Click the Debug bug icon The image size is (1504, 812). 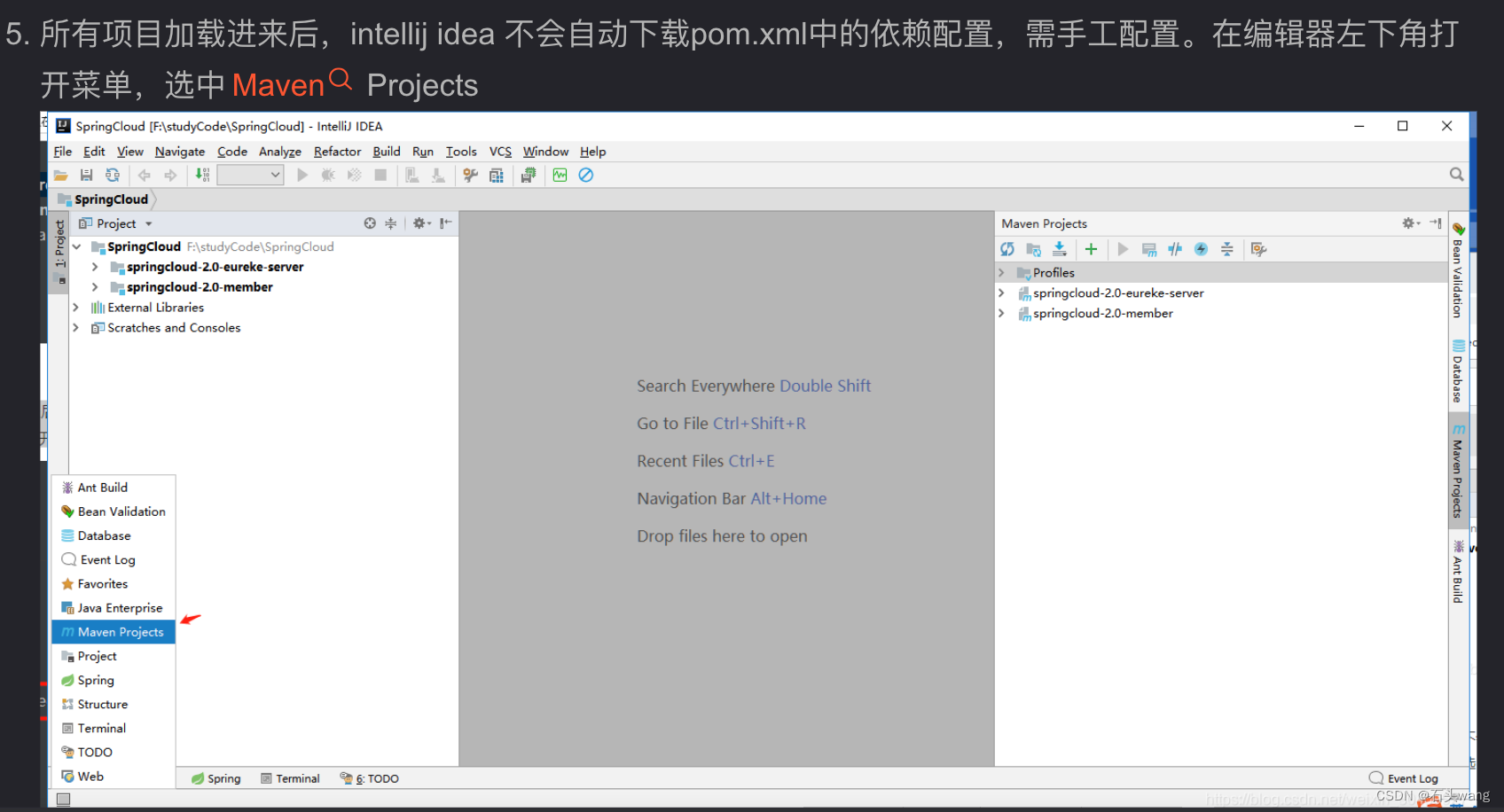[328, 176]
